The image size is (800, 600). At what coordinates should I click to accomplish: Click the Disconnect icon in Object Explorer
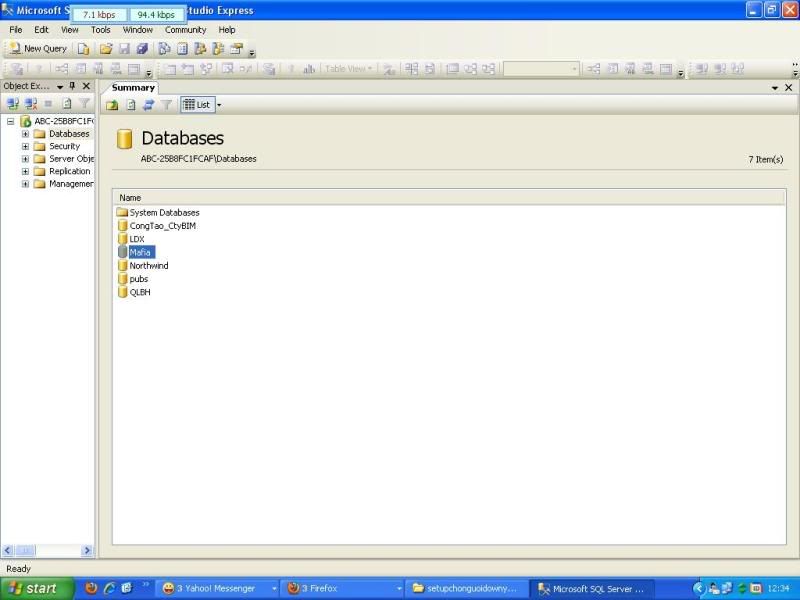click(x=31, y=104)
